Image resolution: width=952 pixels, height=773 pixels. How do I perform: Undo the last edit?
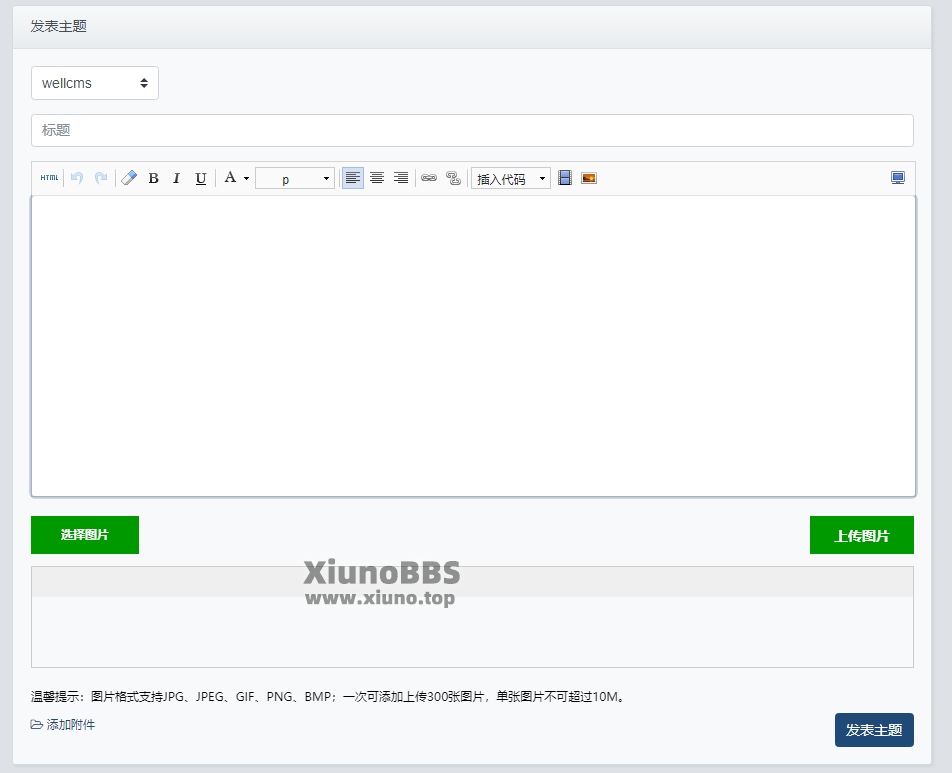76,178
